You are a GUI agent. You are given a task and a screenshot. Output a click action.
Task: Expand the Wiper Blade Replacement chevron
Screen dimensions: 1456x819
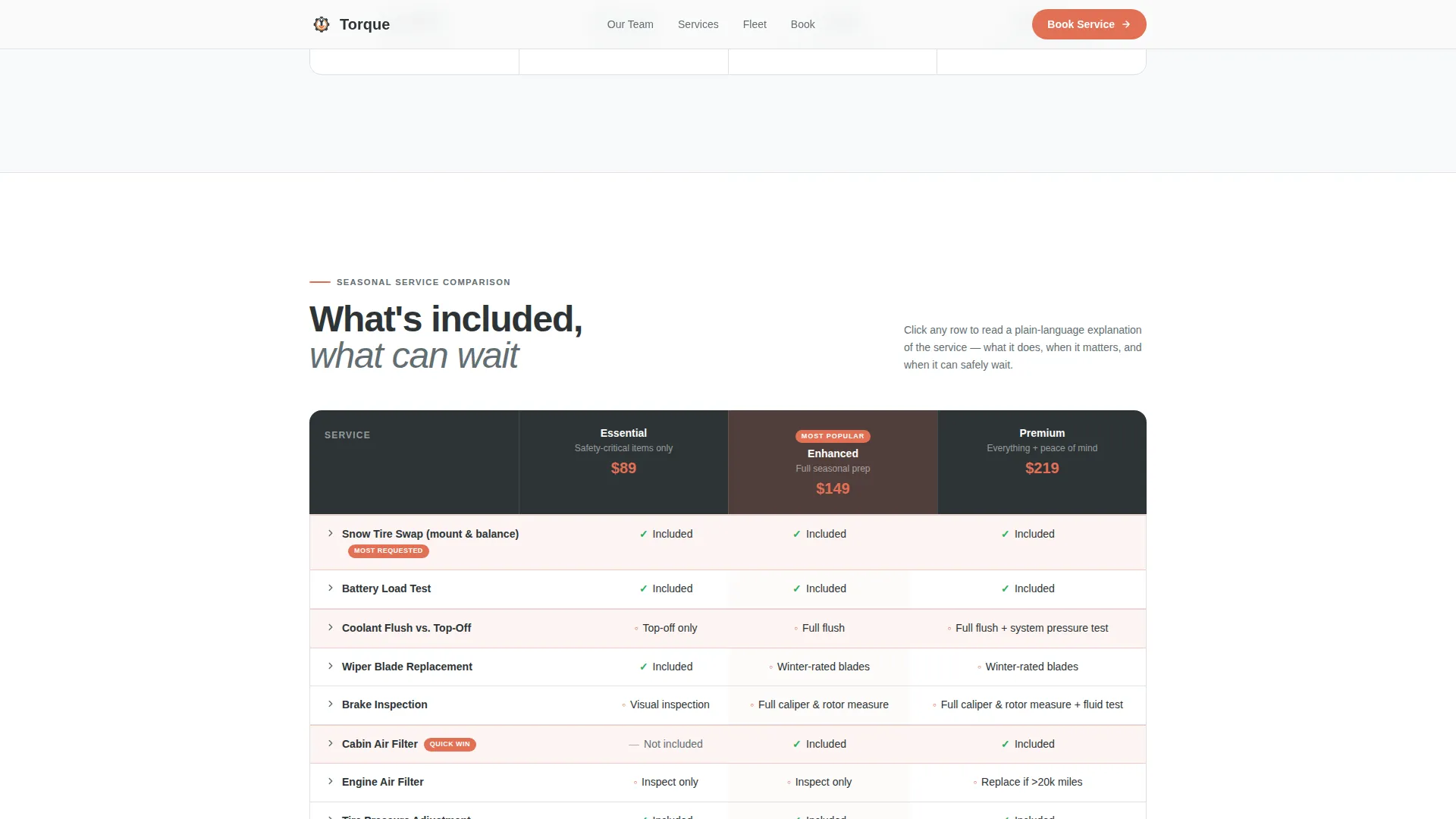pyautogui.click(x=331, y=667)
